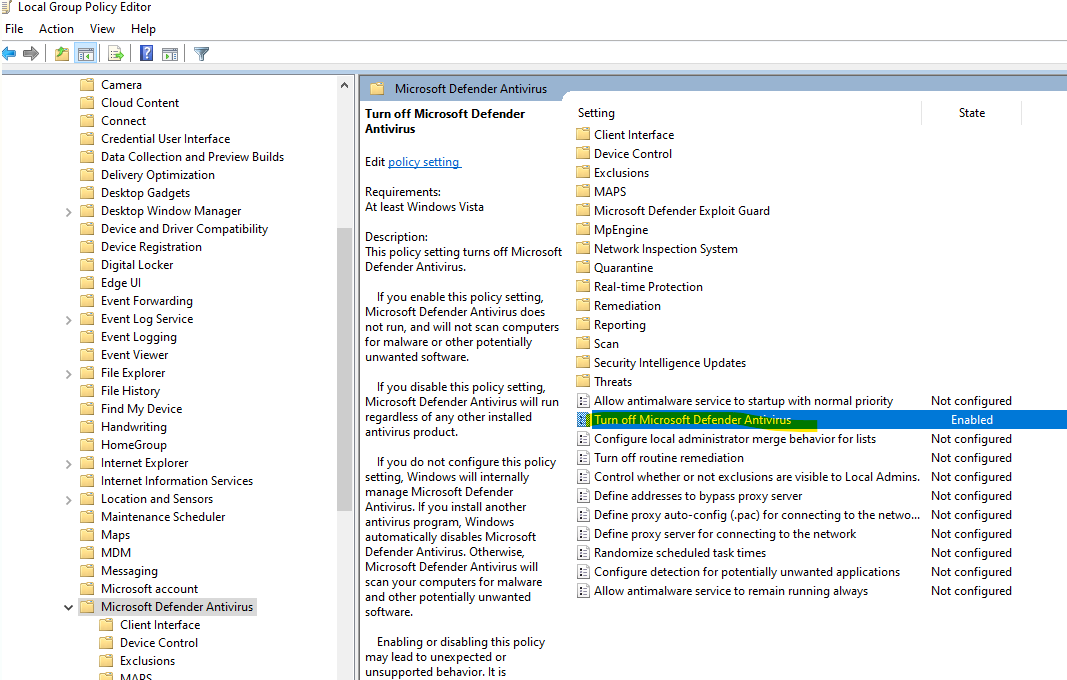Expand the Event Log Service tree node
This screenshot has height=680, width=1067.
tap(68, 319)
